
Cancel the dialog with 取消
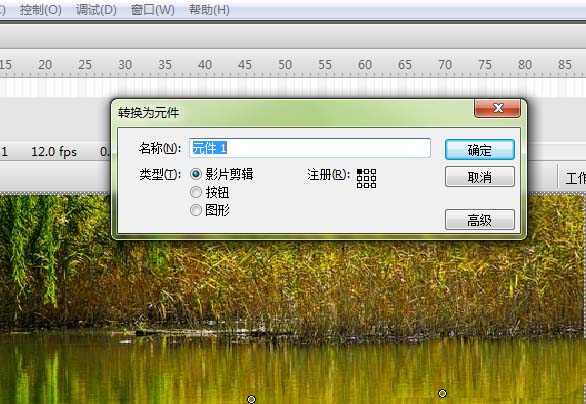480,176
